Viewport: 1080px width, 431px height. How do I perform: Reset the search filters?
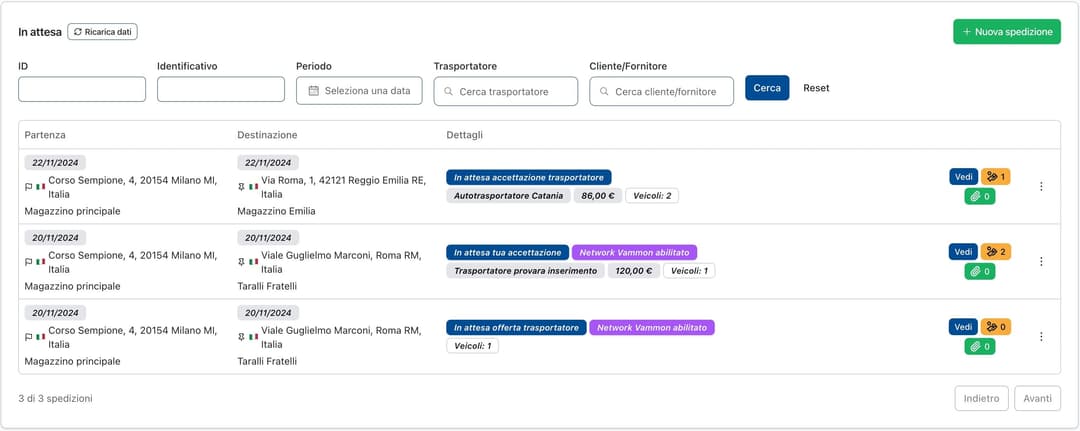point(816,88)
